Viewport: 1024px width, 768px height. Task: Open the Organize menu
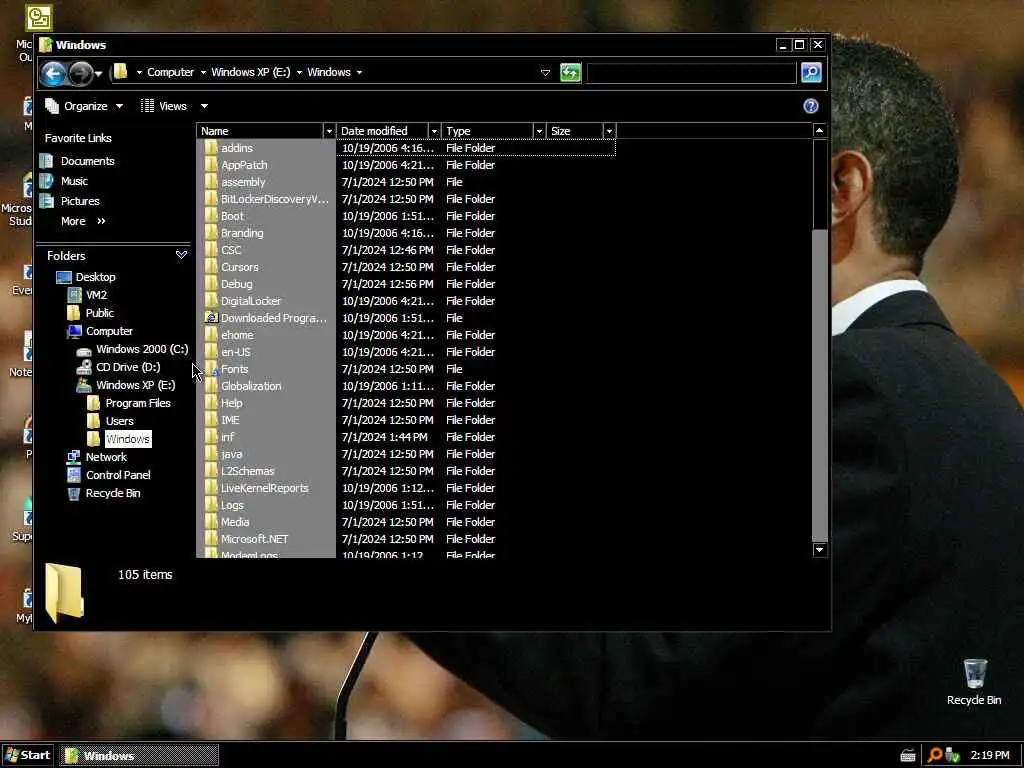pyautogui.click(x=84, y=106)
